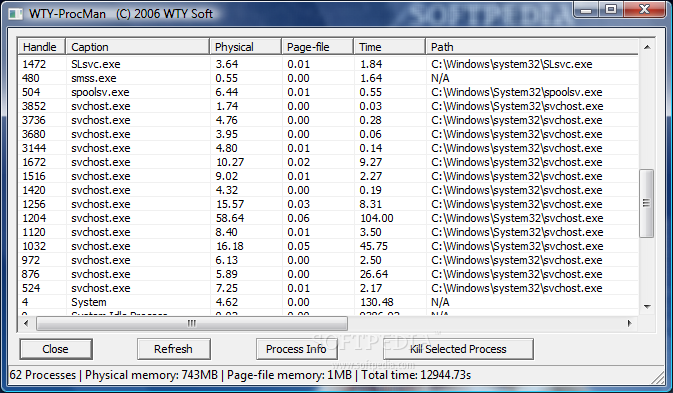Sort by the Time column header
The image size is (673, 393).
pyautogui.click(x=389, y=47)
